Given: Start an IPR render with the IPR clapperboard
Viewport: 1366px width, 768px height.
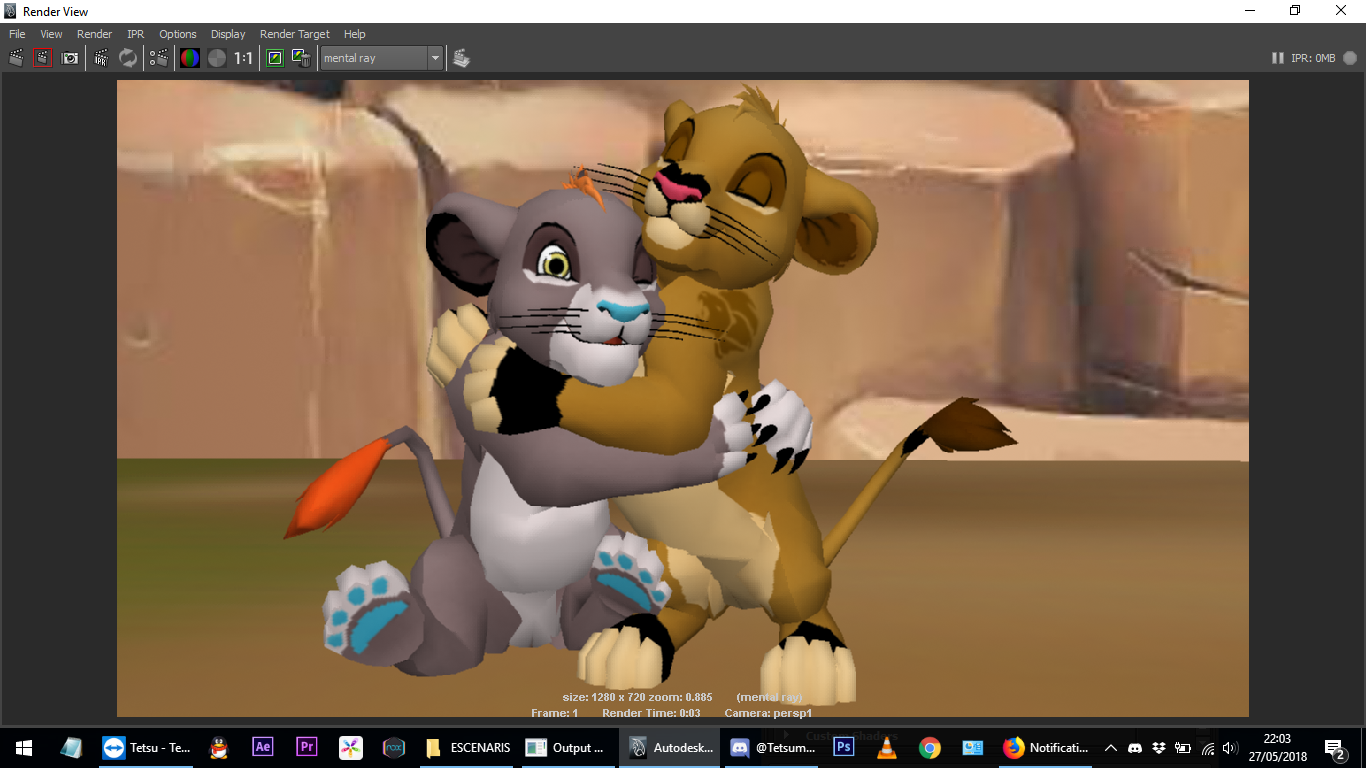Looking at the screenshot, I should click(x=101, y=58).
